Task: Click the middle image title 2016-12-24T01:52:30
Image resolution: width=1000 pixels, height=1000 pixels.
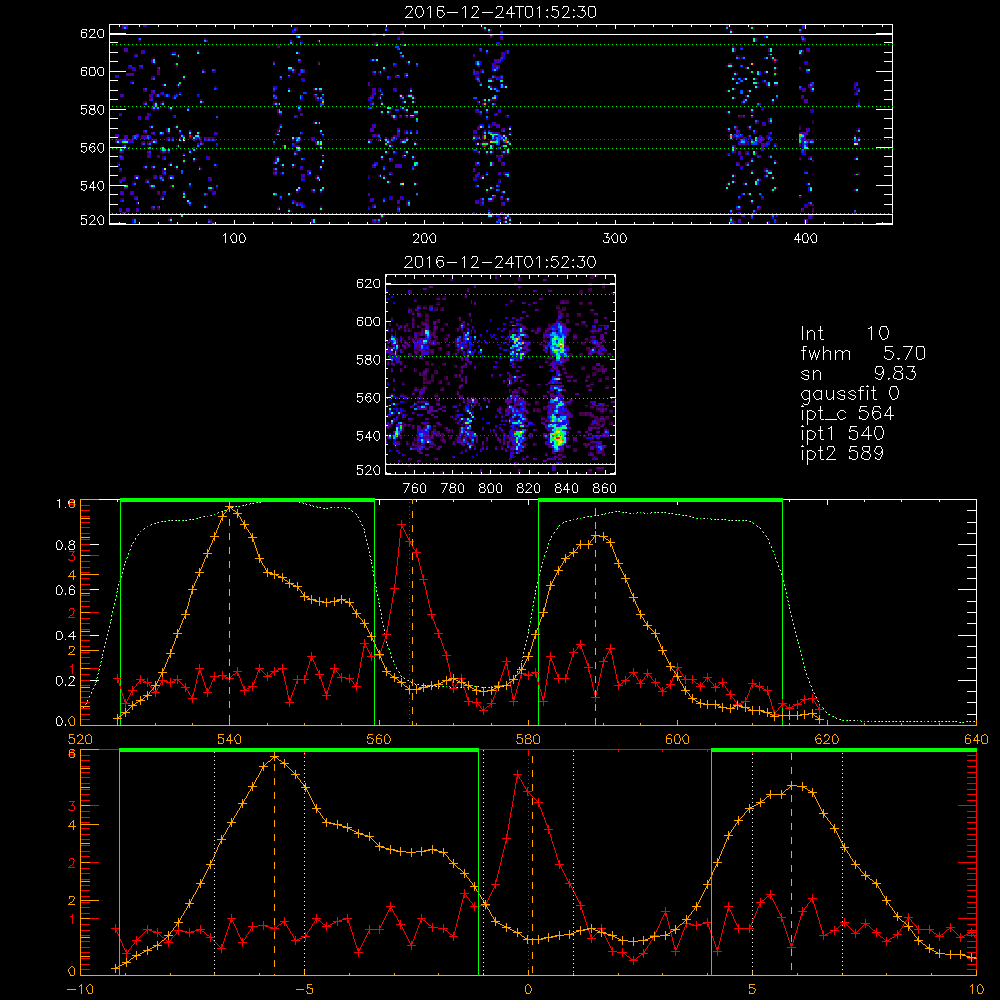Action: tap(501, 262)
